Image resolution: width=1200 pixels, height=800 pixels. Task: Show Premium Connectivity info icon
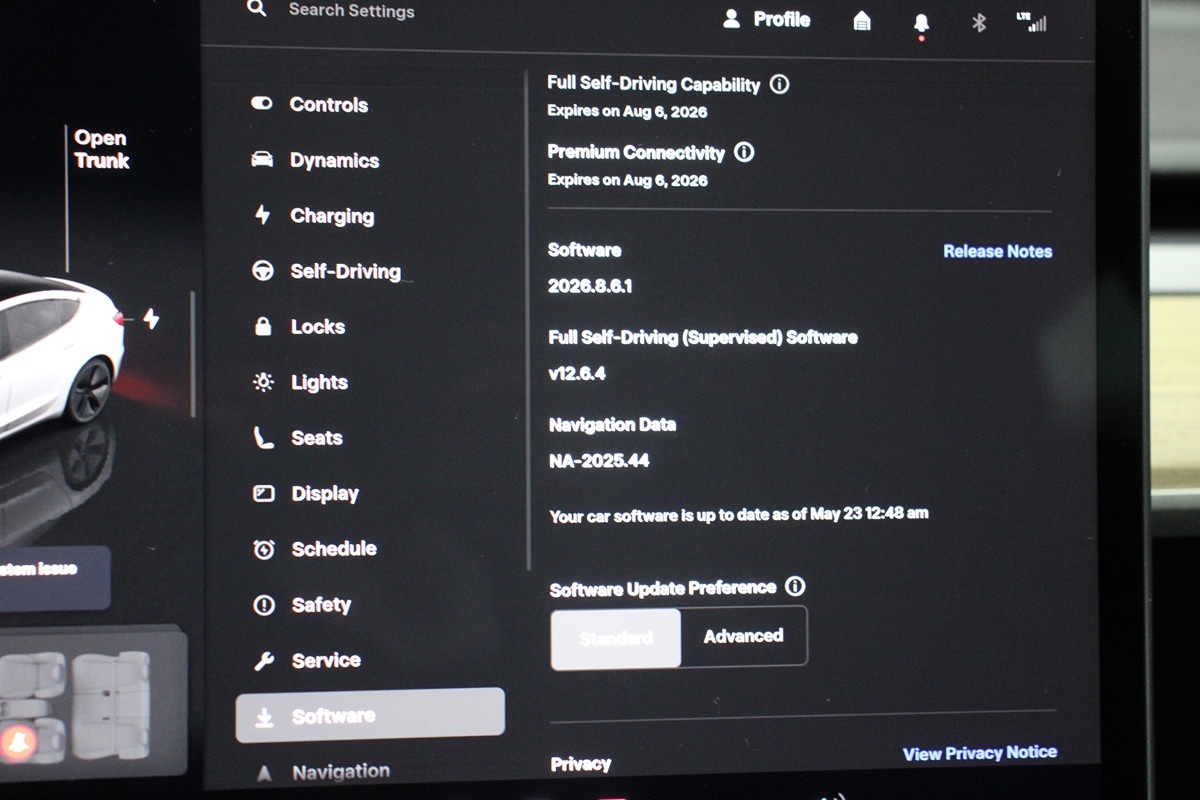(744, 152)
